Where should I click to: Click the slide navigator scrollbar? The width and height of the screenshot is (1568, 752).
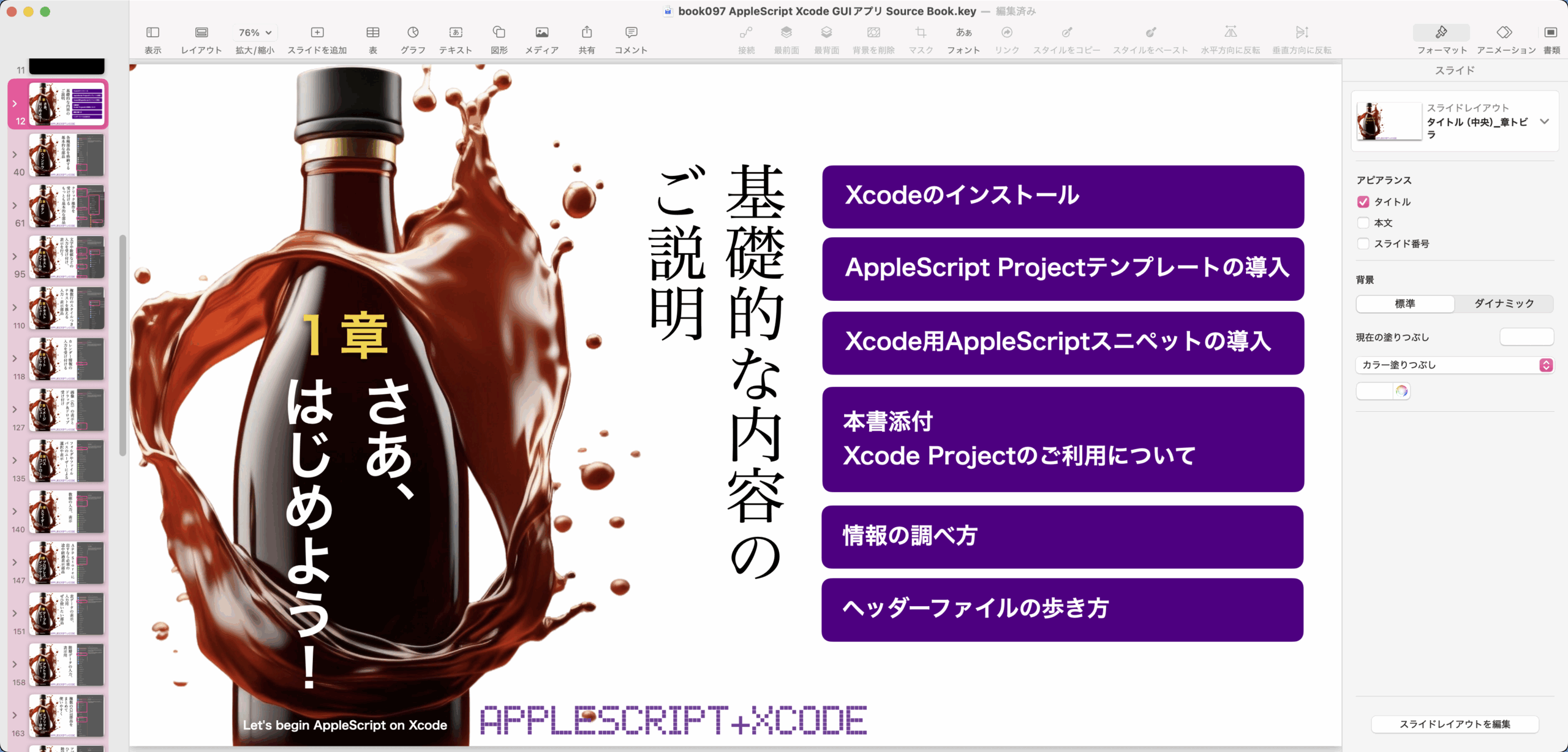pyautogui.click(x=123, y=345)
